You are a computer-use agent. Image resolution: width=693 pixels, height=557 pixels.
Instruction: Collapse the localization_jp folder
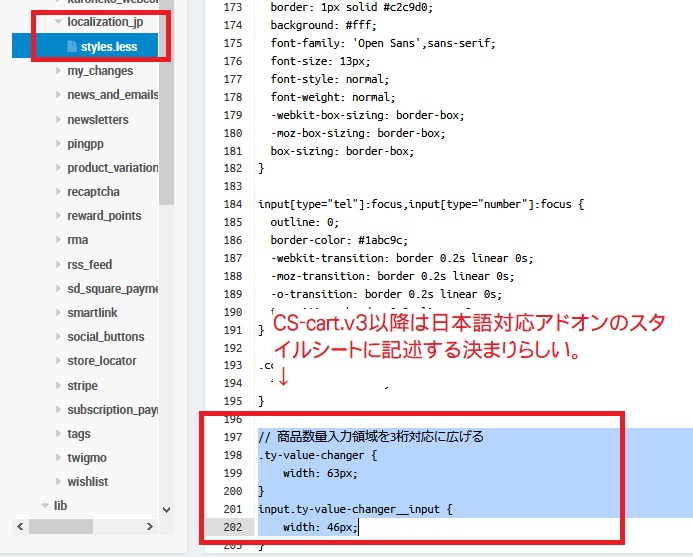pos(59,21)
